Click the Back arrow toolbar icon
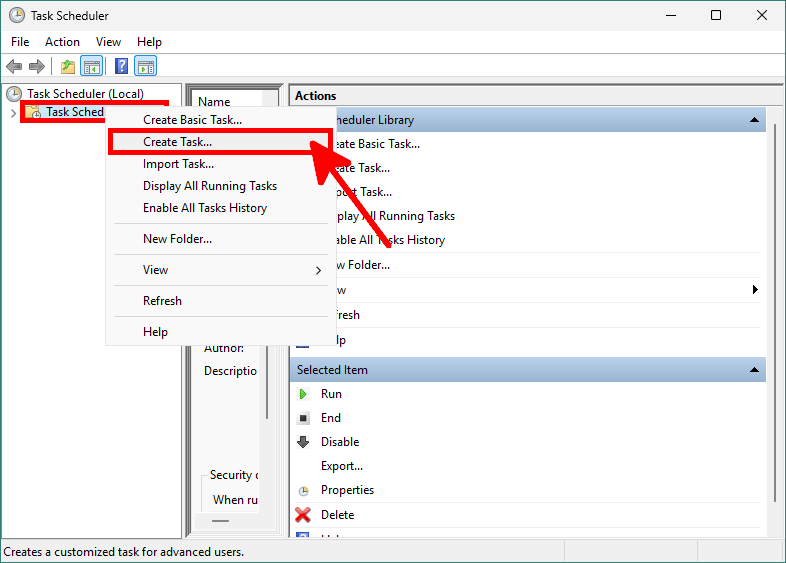The image size is (786, 563). click(14, 67)
